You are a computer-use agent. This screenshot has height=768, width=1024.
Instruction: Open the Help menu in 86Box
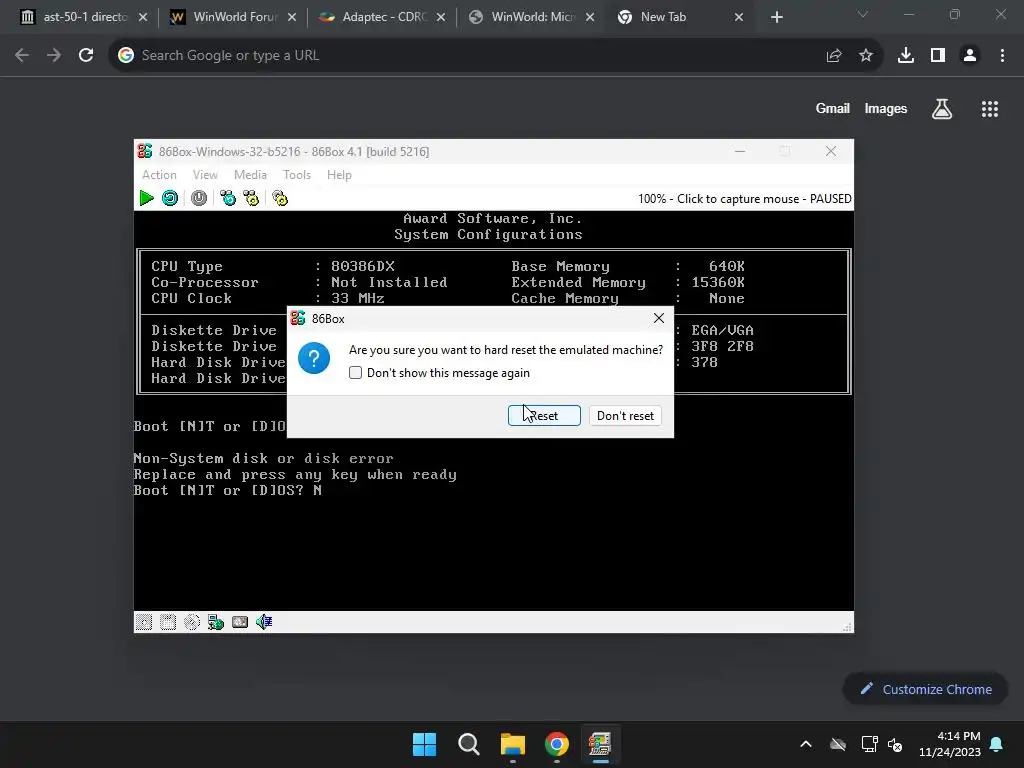point(339,175)
